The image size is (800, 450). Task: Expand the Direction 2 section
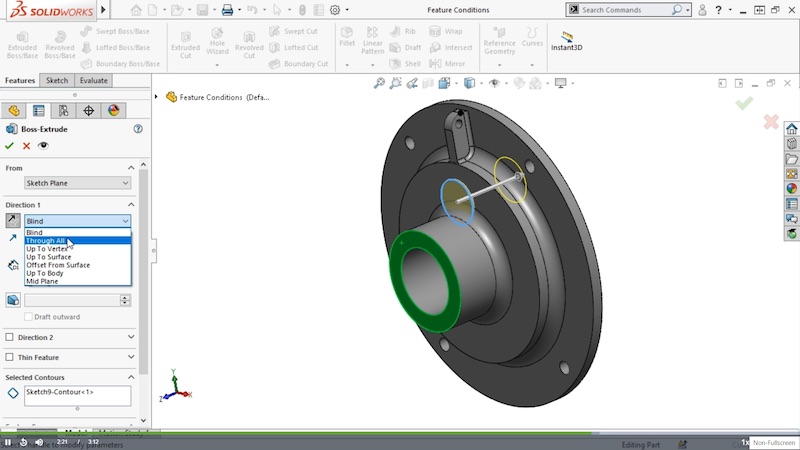point(131,337)
